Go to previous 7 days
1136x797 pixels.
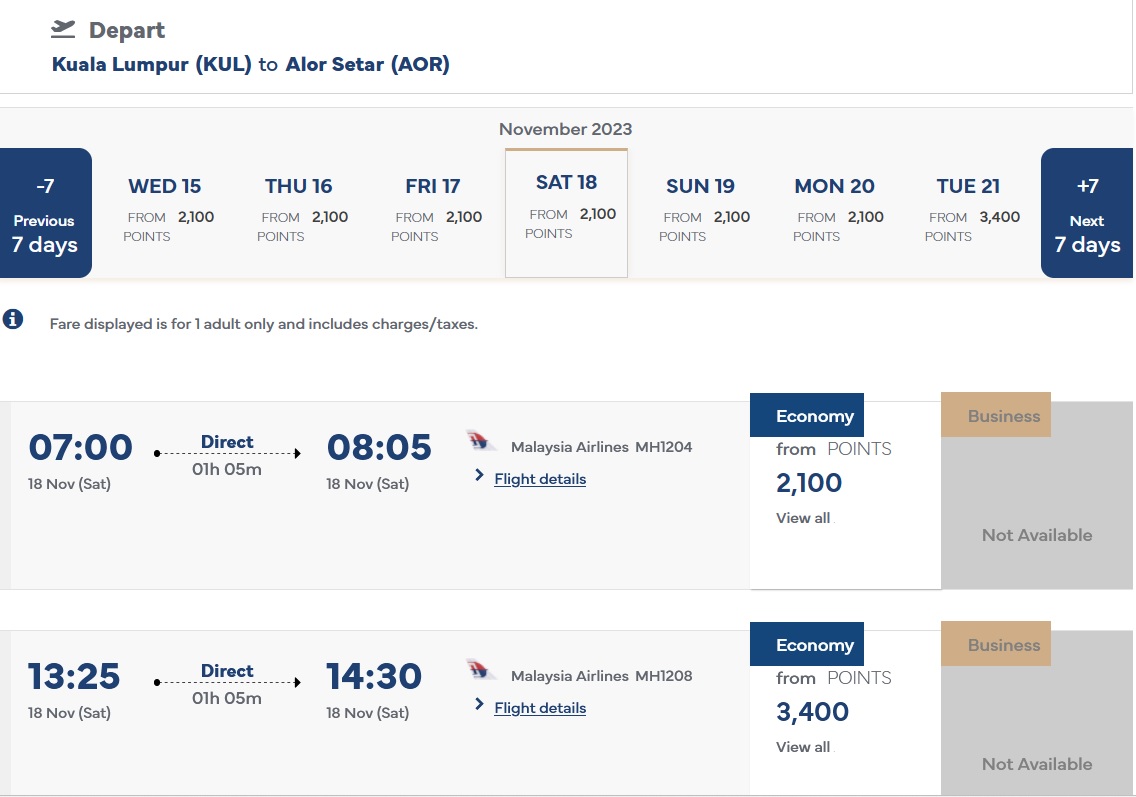tap(45, 213)
